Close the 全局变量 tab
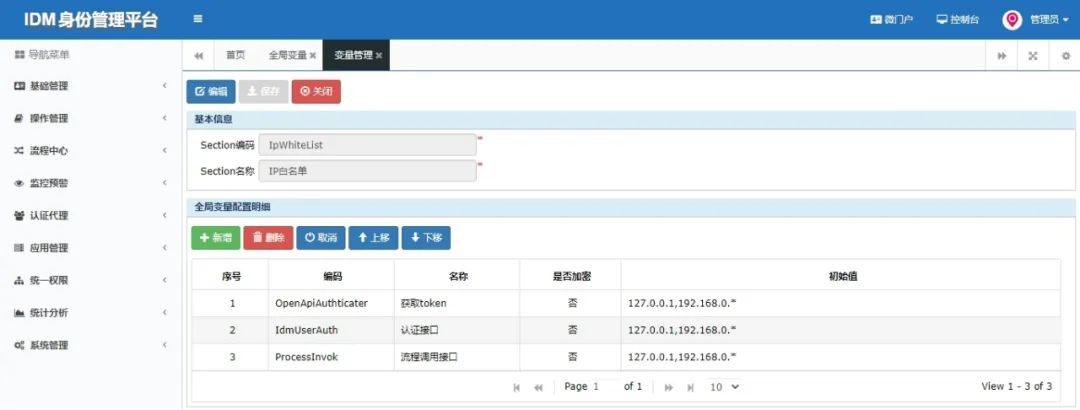 click(x=312, y=56)
